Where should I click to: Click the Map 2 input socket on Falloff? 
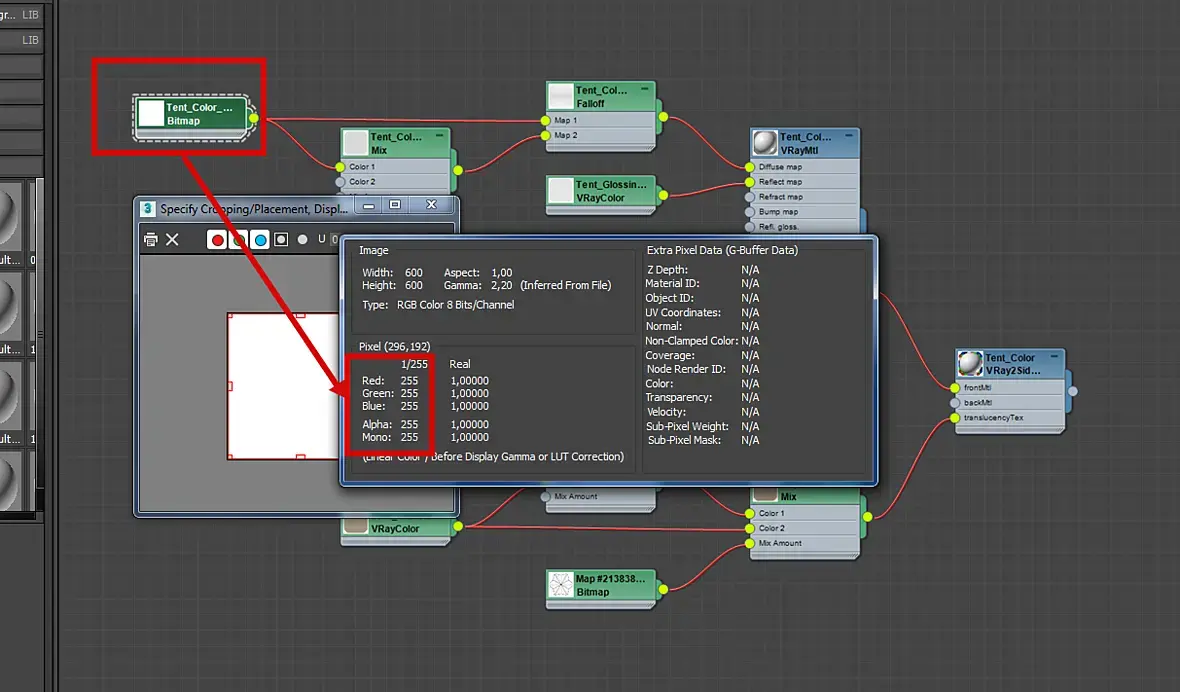click(546, 135)
